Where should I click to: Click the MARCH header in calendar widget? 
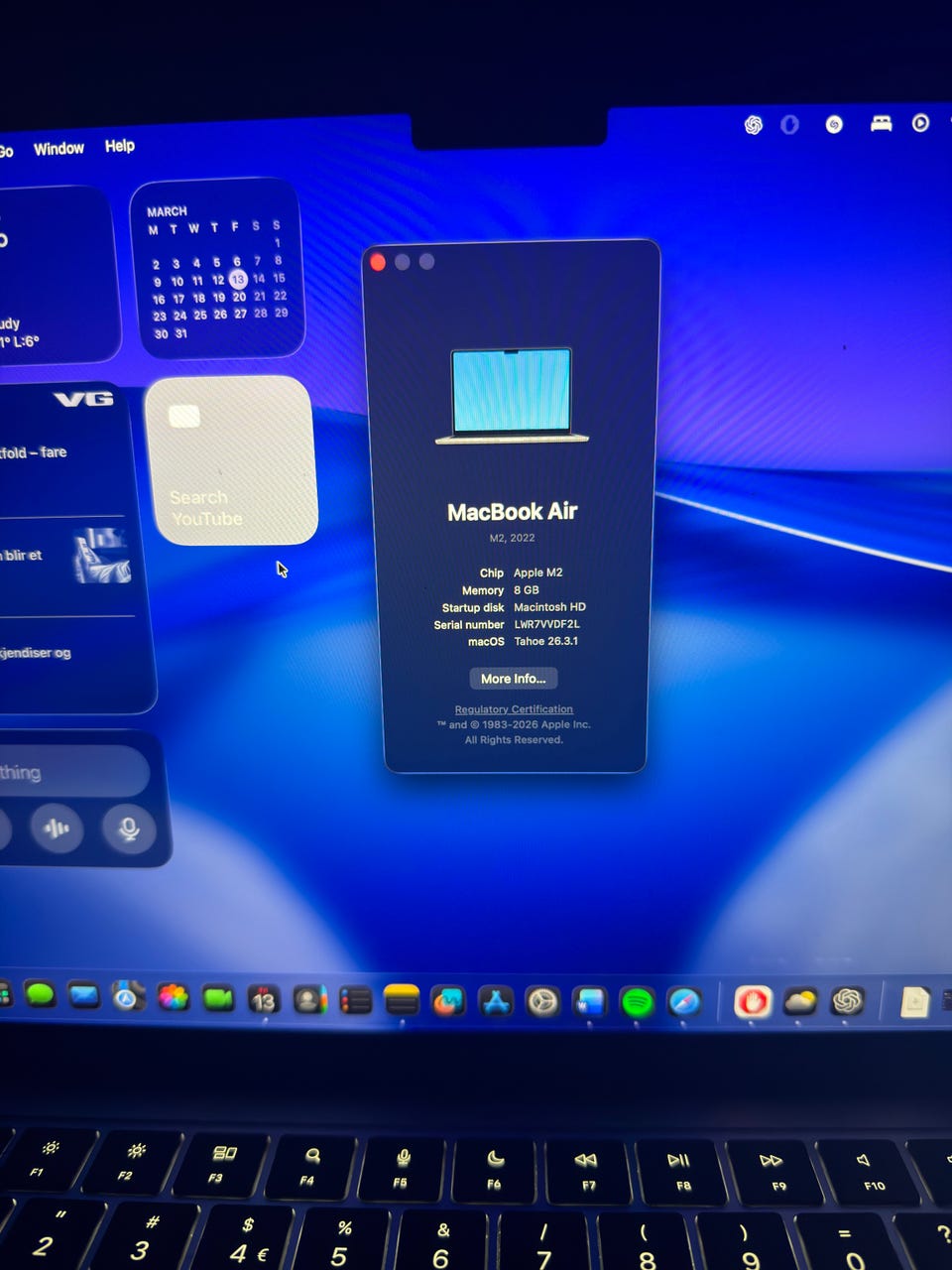[167, 211]
